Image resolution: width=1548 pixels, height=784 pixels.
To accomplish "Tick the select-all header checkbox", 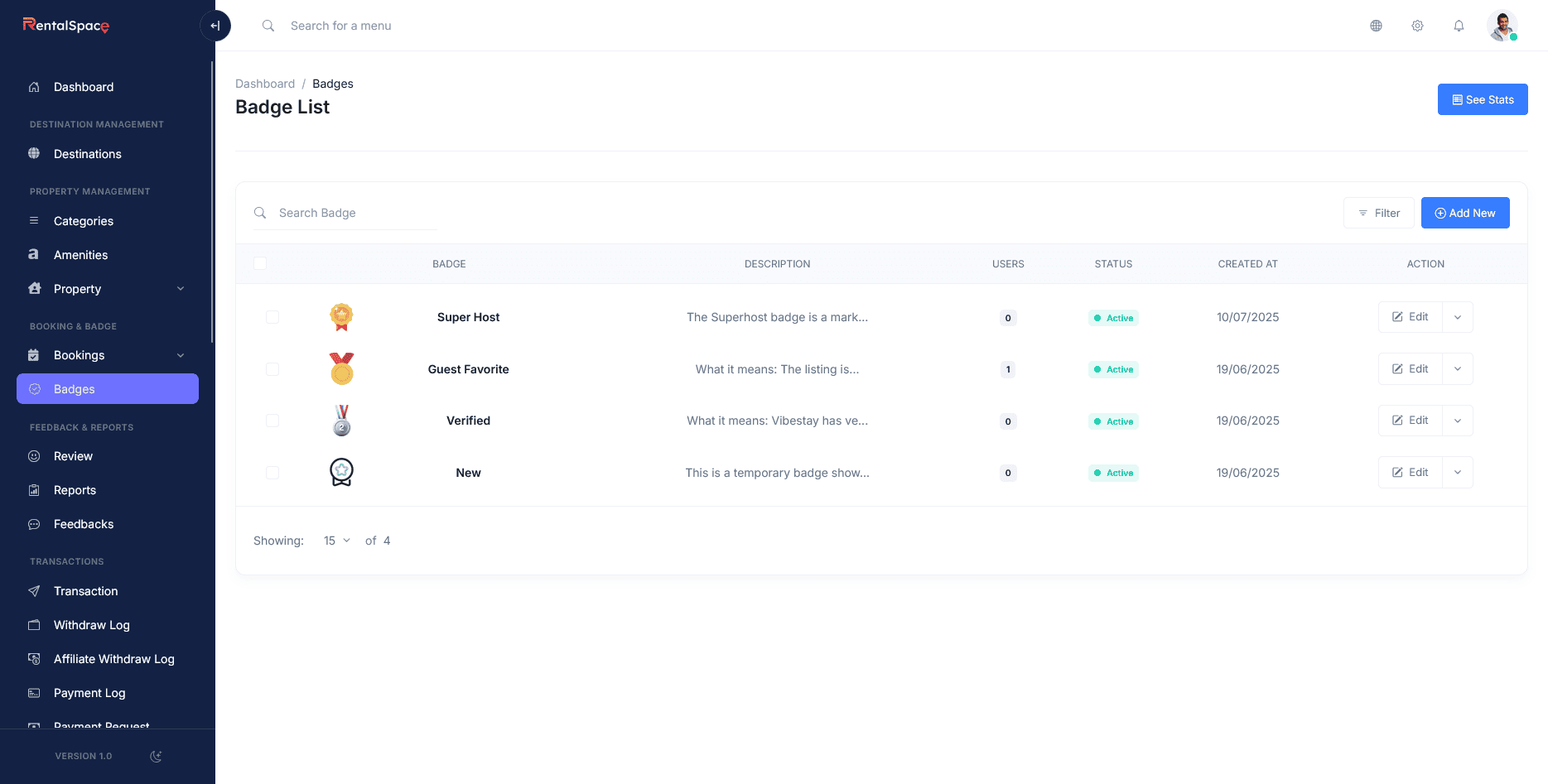I will click(260, 263).
